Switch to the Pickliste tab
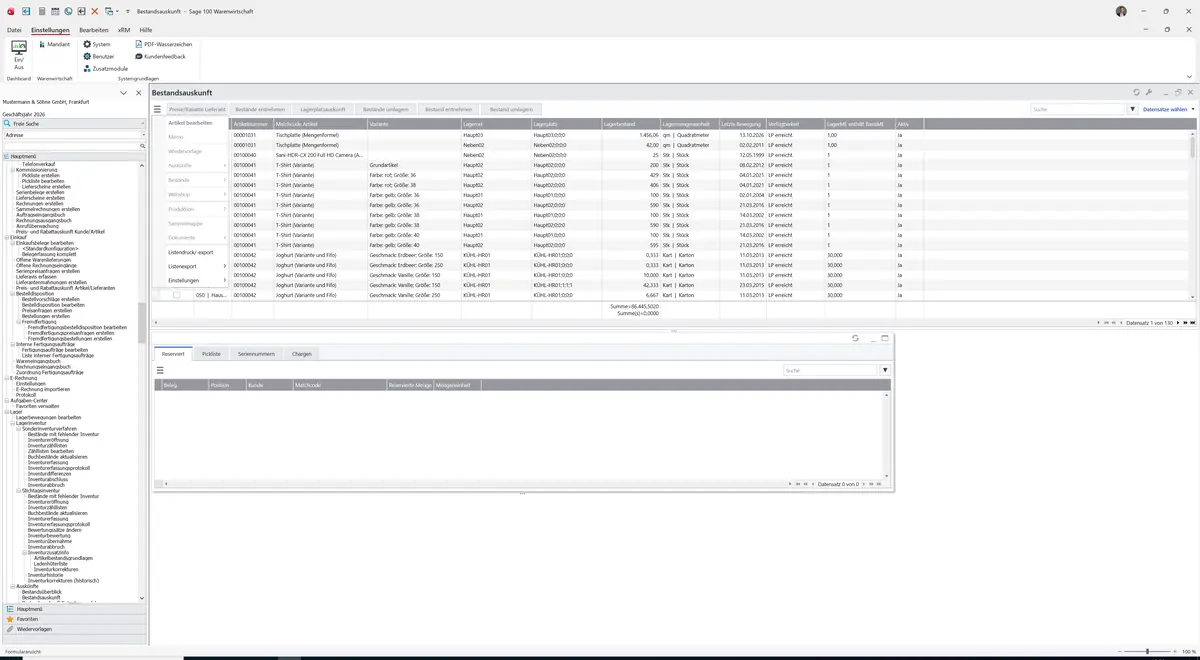 pyautogui.click(x=211, y=354)
